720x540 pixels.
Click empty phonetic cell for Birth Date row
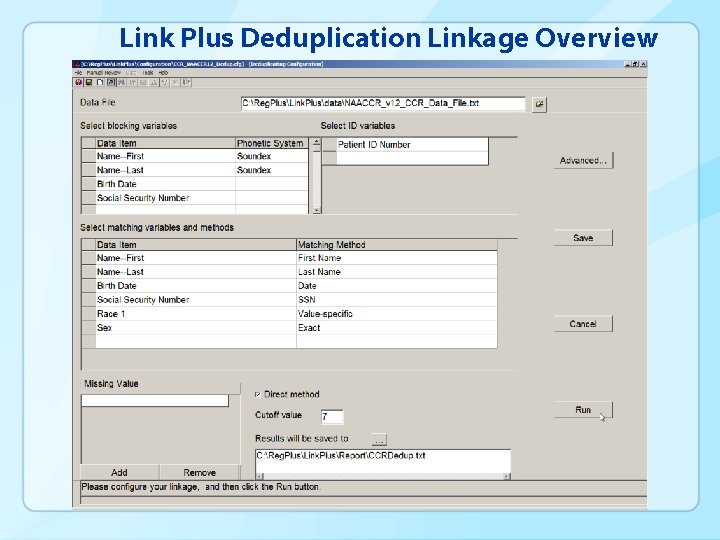272,184
